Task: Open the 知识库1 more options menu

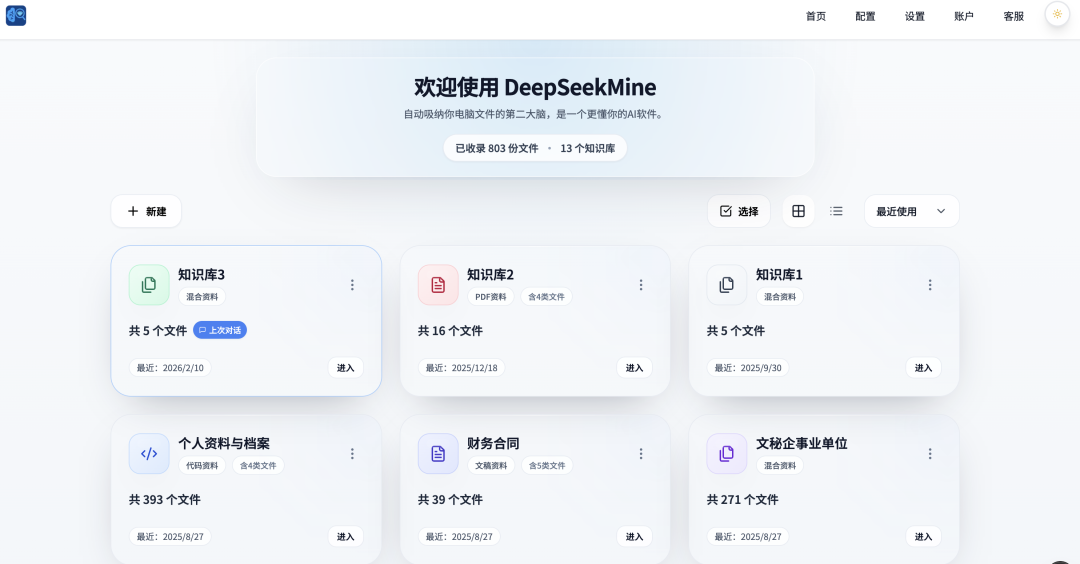Action: coord(930,285)
